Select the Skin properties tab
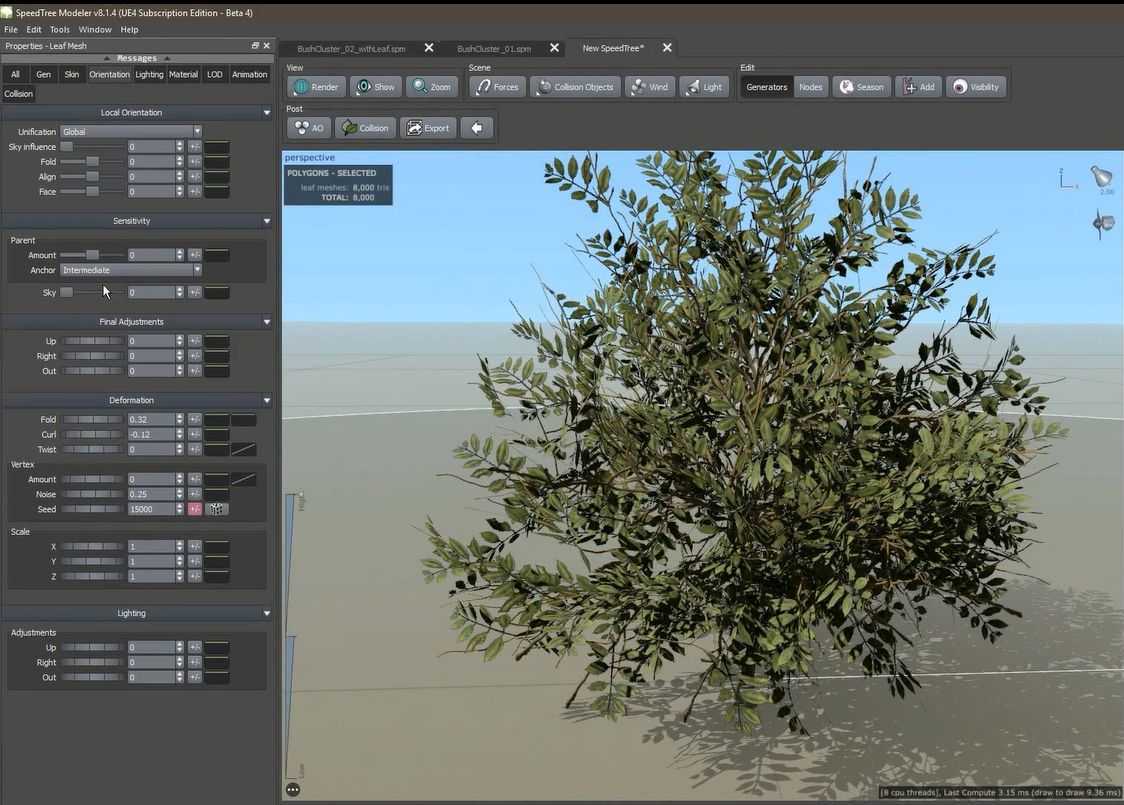Viewport: 1124px width, 805px height. pos(72,75)
